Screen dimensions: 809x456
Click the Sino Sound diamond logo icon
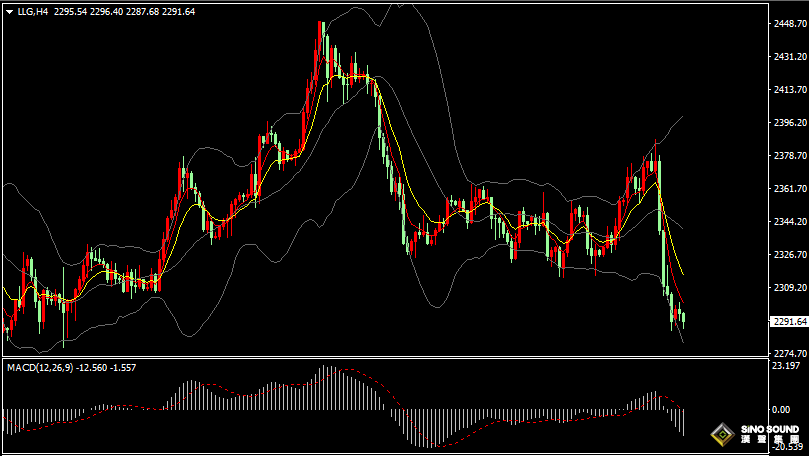(x=720, y=435)
